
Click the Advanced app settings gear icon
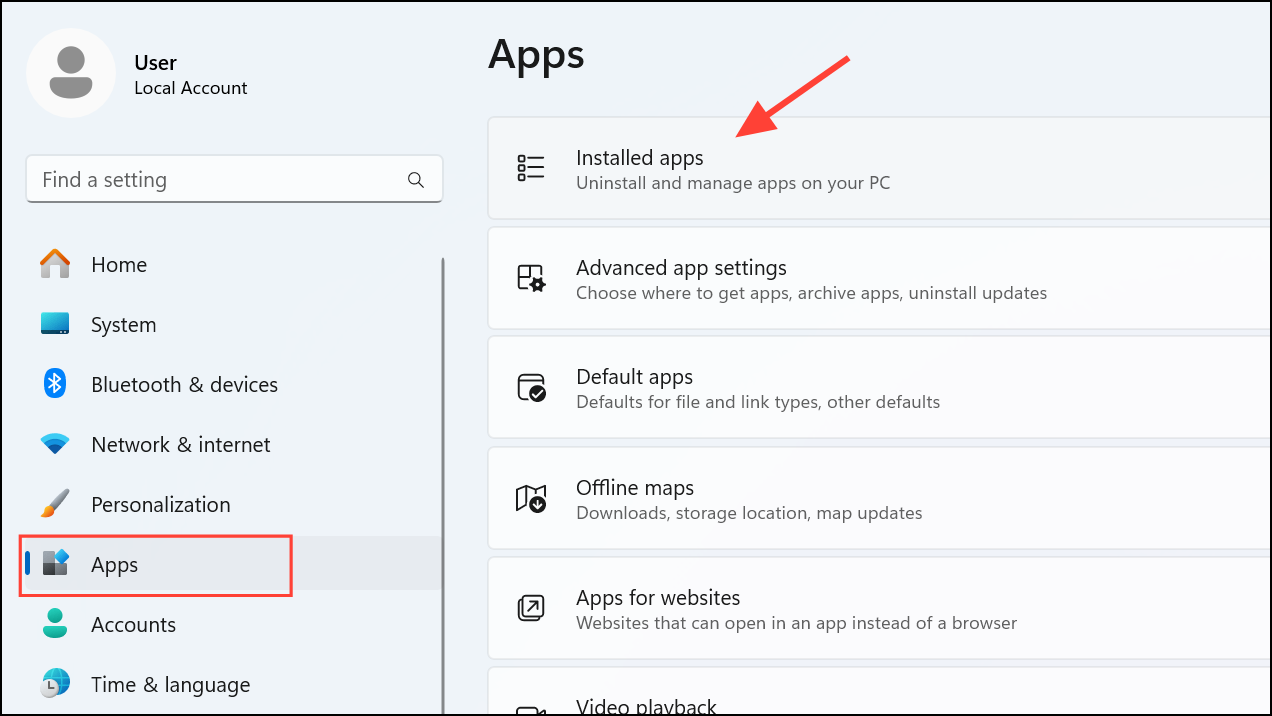pos(531,278)
